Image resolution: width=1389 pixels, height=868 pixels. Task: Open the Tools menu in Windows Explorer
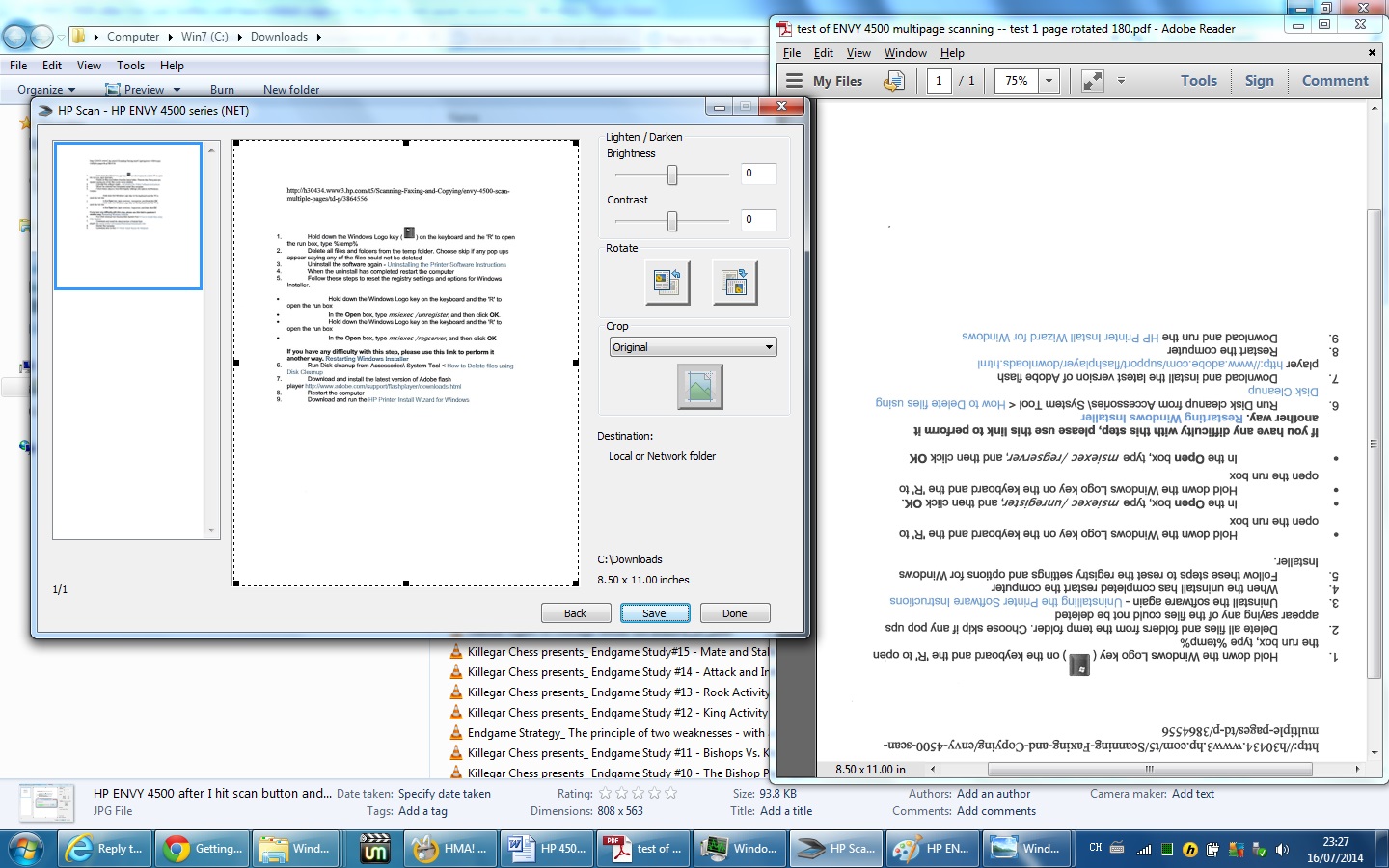130,66
